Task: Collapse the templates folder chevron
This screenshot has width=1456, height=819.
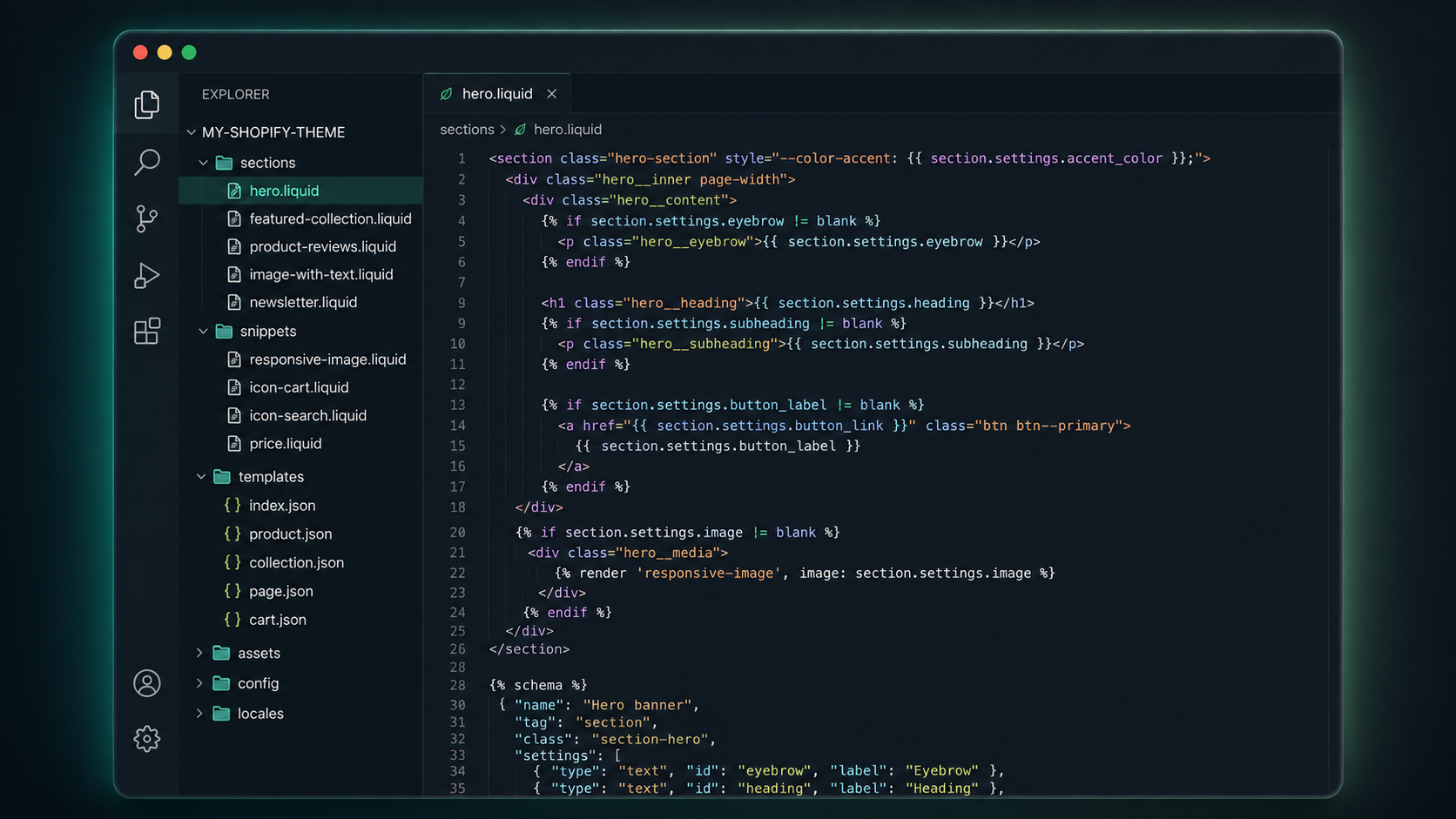Action: point(201,477)
